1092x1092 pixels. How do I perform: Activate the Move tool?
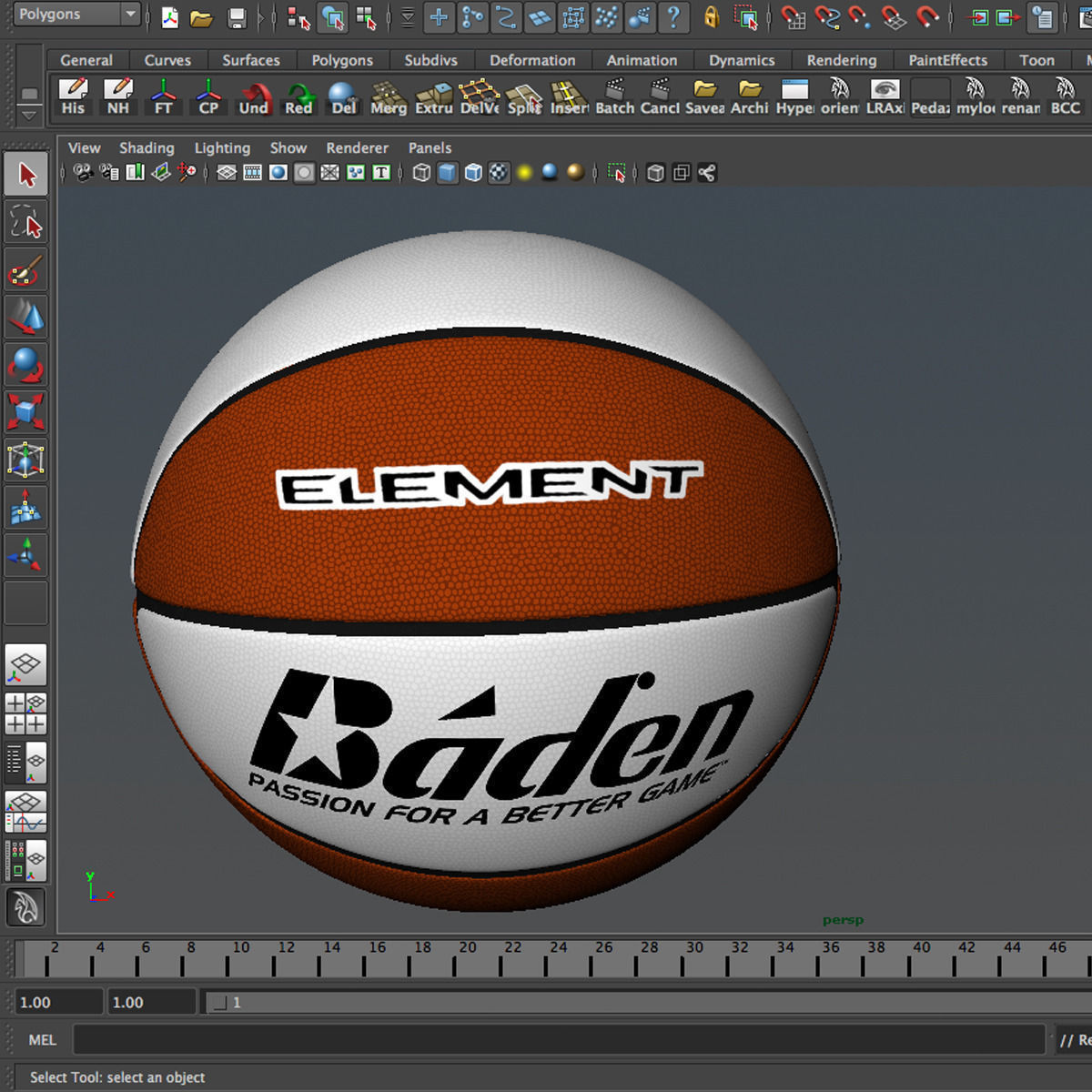point(26,318)
